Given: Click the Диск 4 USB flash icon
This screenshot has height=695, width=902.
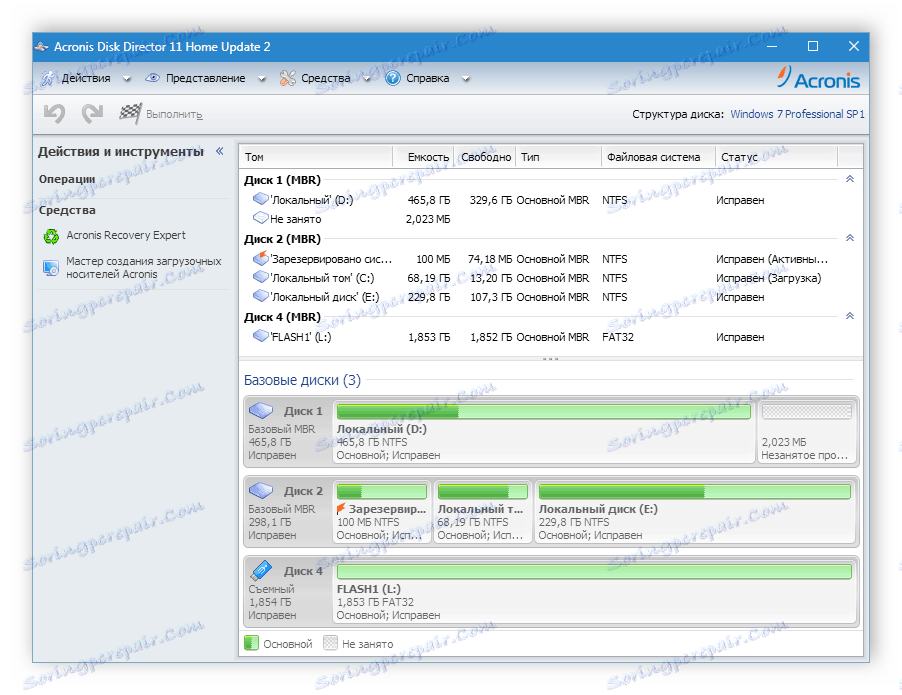Looking at the screenshot, I should click(x=261, y=570).
